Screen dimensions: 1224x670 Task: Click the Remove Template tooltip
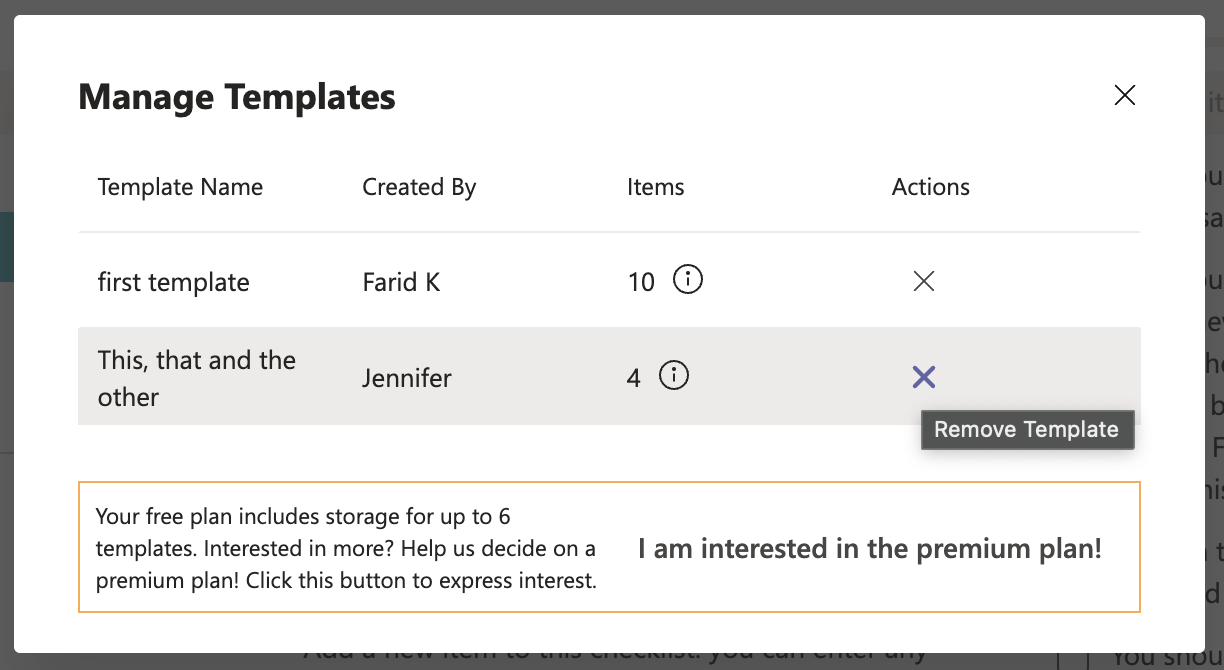[x=1026, y=429]
